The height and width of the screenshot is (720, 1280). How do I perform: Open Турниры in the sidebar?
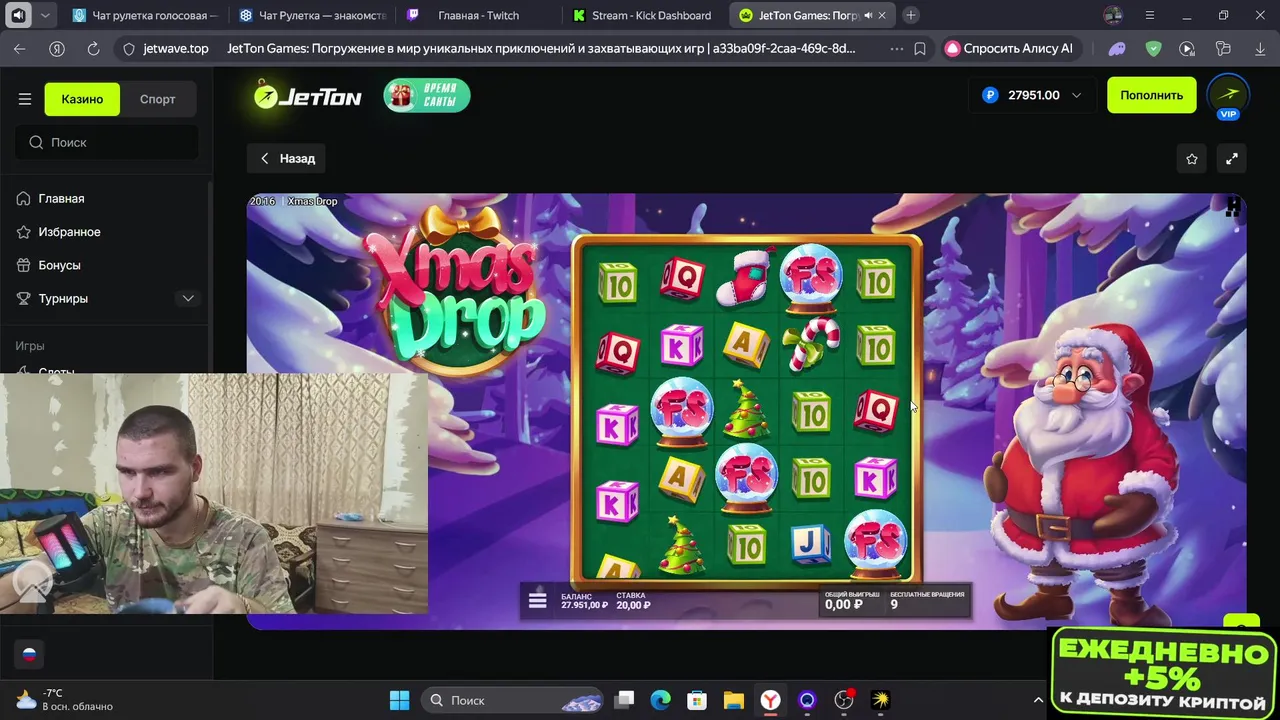tap(63, 298)
